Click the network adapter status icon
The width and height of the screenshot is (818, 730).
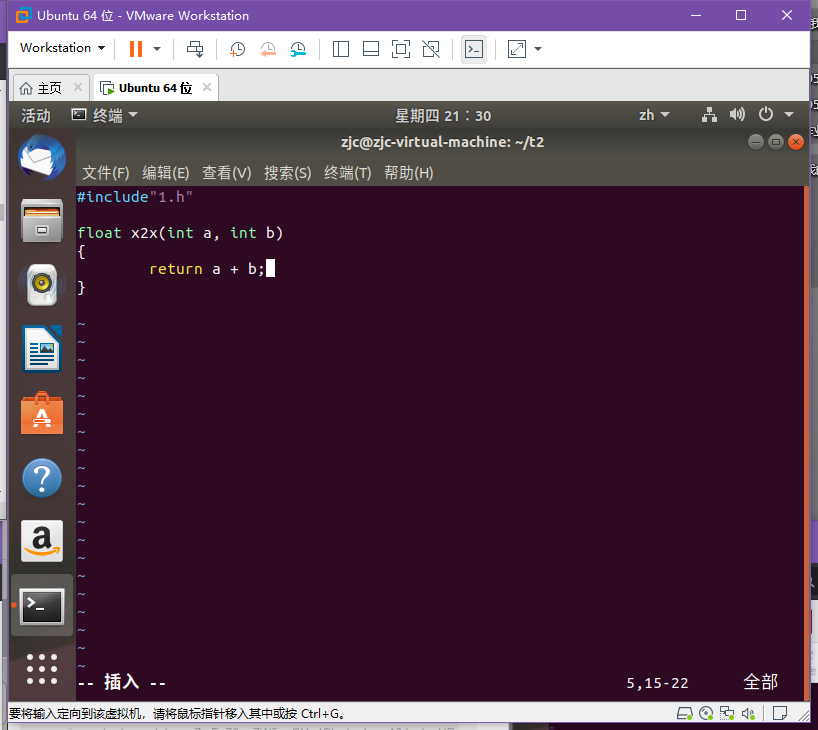tap(727, 713)
